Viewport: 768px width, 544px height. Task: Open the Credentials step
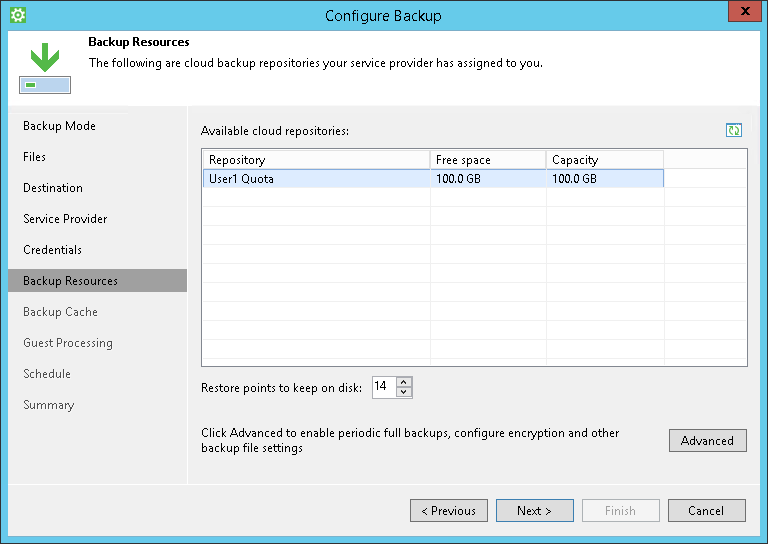click(x=52, y=250)
